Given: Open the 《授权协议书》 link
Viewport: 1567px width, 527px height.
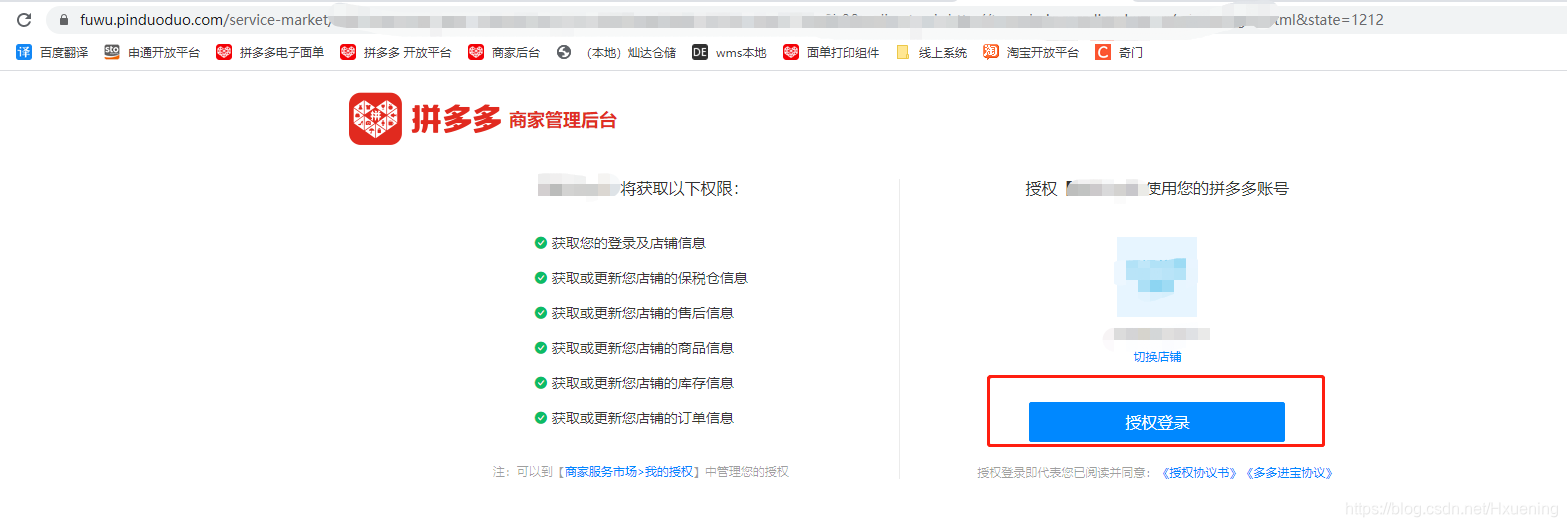Looking at the screenshot, I should [1201, 473].
